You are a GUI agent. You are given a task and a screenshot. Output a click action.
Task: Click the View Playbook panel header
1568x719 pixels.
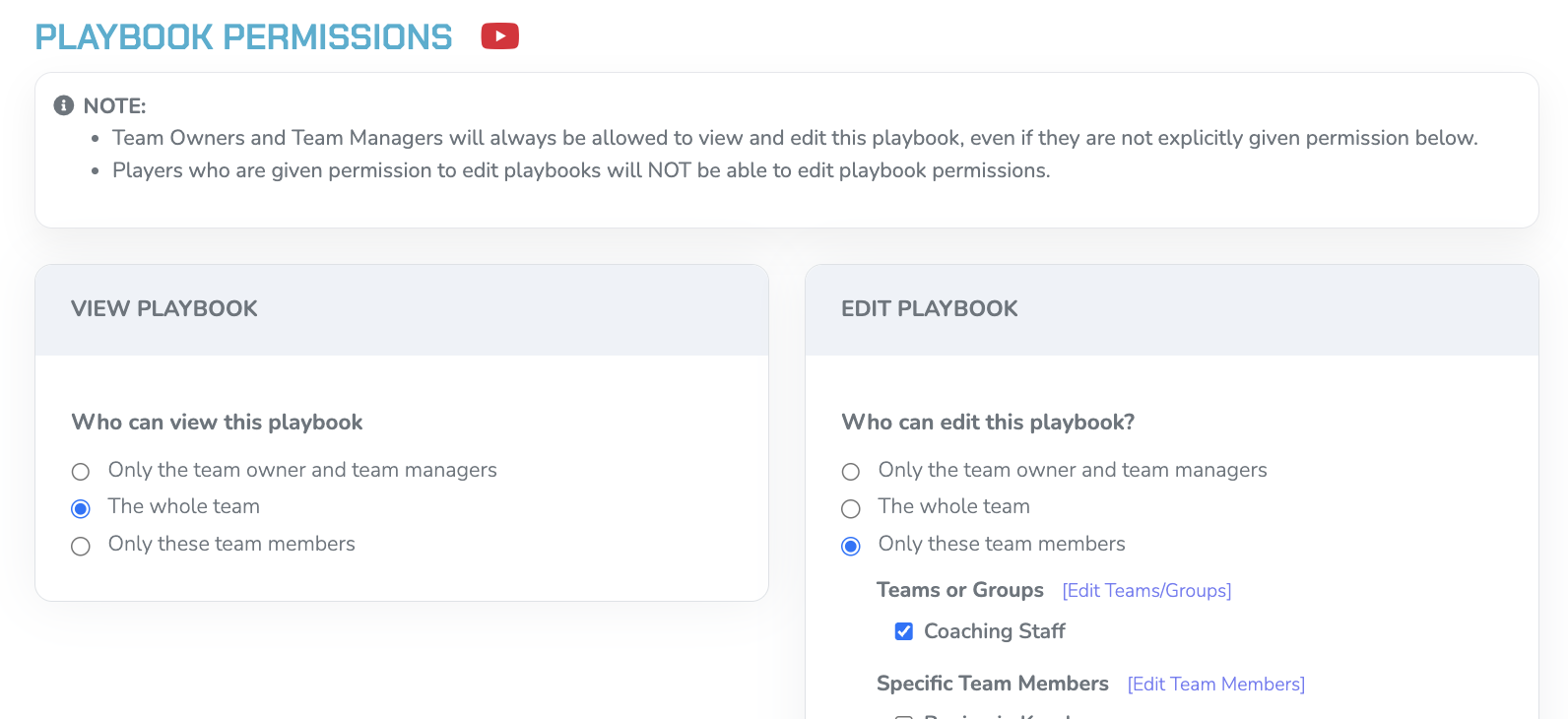point(402,309)
